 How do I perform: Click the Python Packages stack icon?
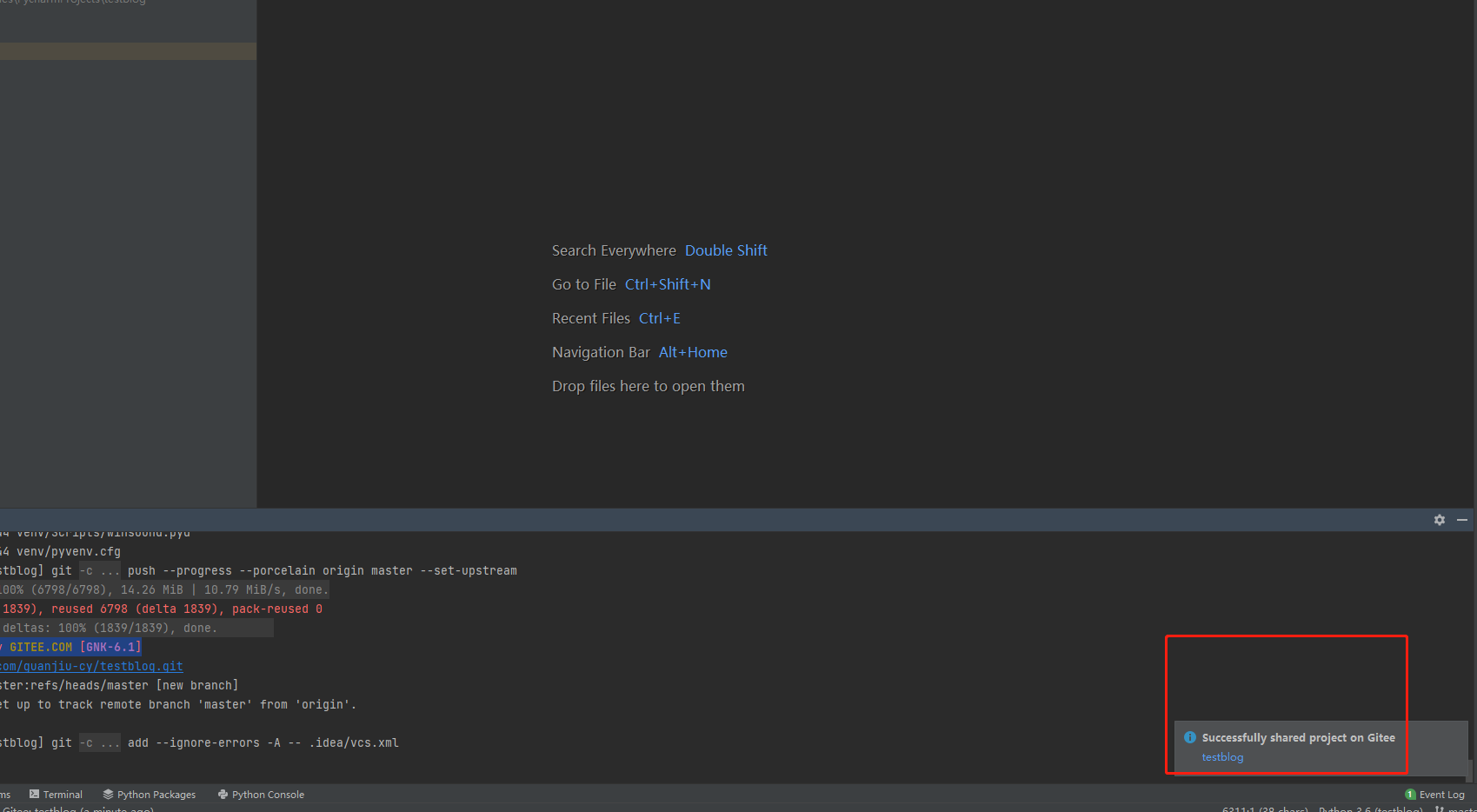pos(108,794)
